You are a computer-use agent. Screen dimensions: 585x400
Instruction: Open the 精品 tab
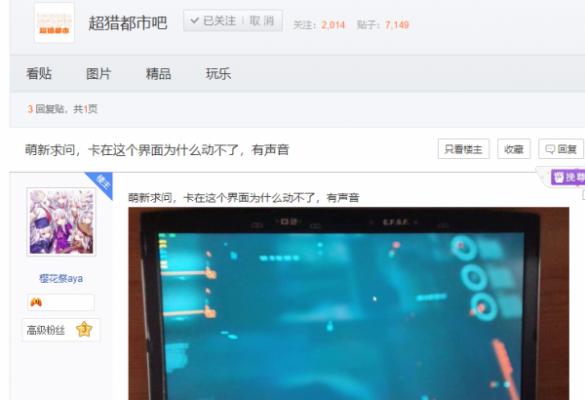point(159,74)
